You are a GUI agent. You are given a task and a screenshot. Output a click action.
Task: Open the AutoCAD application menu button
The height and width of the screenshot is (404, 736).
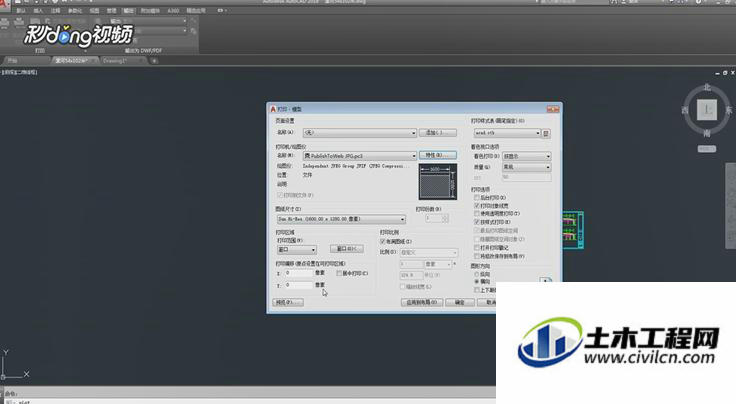click(x=4, y=4)
